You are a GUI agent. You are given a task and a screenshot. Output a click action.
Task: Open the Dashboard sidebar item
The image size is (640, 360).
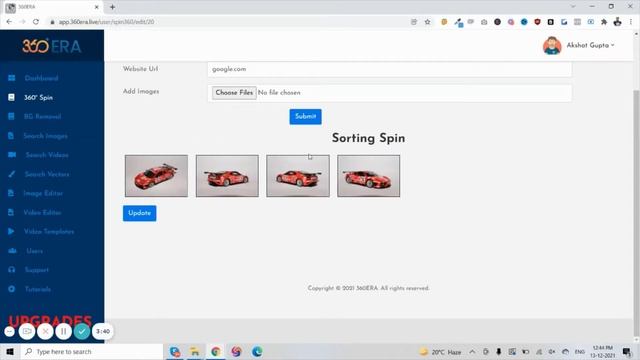tap(41, 78)
